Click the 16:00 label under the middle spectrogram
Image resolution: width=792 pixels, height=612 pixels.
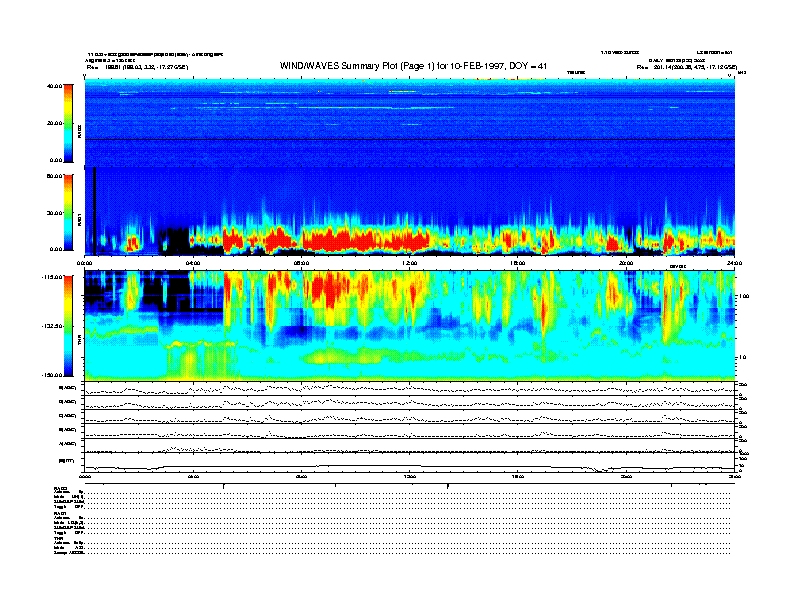tap(518, 263)
